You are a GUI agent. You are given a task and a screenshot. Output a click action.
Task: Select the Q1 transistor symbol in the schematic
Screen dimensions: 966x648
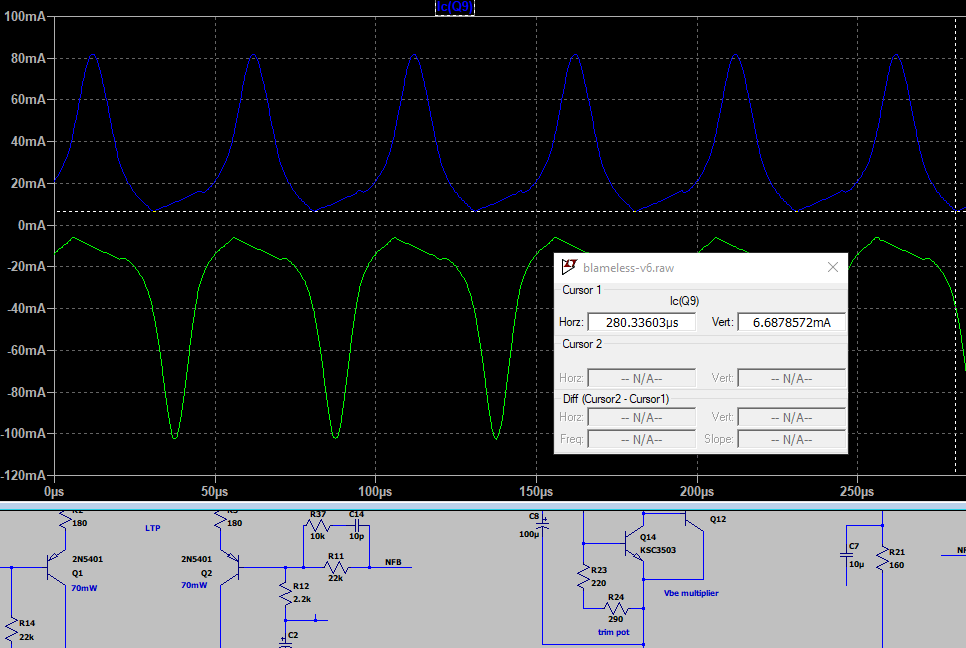point(57,567)
